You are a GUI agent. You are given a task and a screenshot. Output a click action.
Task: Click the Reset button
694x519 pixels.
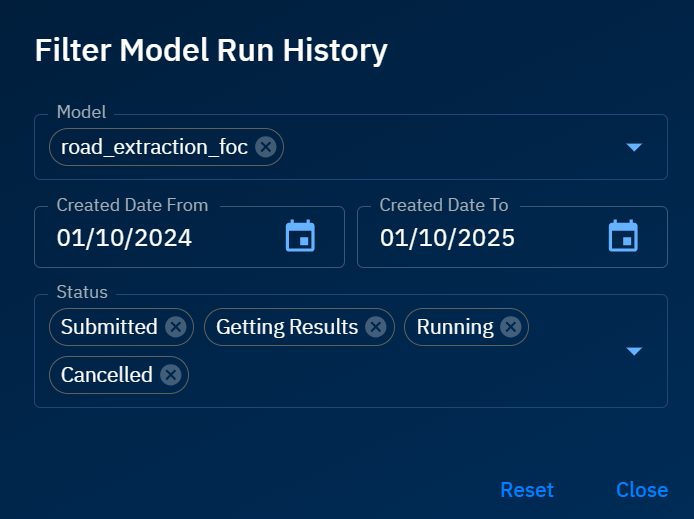point(527,490)
